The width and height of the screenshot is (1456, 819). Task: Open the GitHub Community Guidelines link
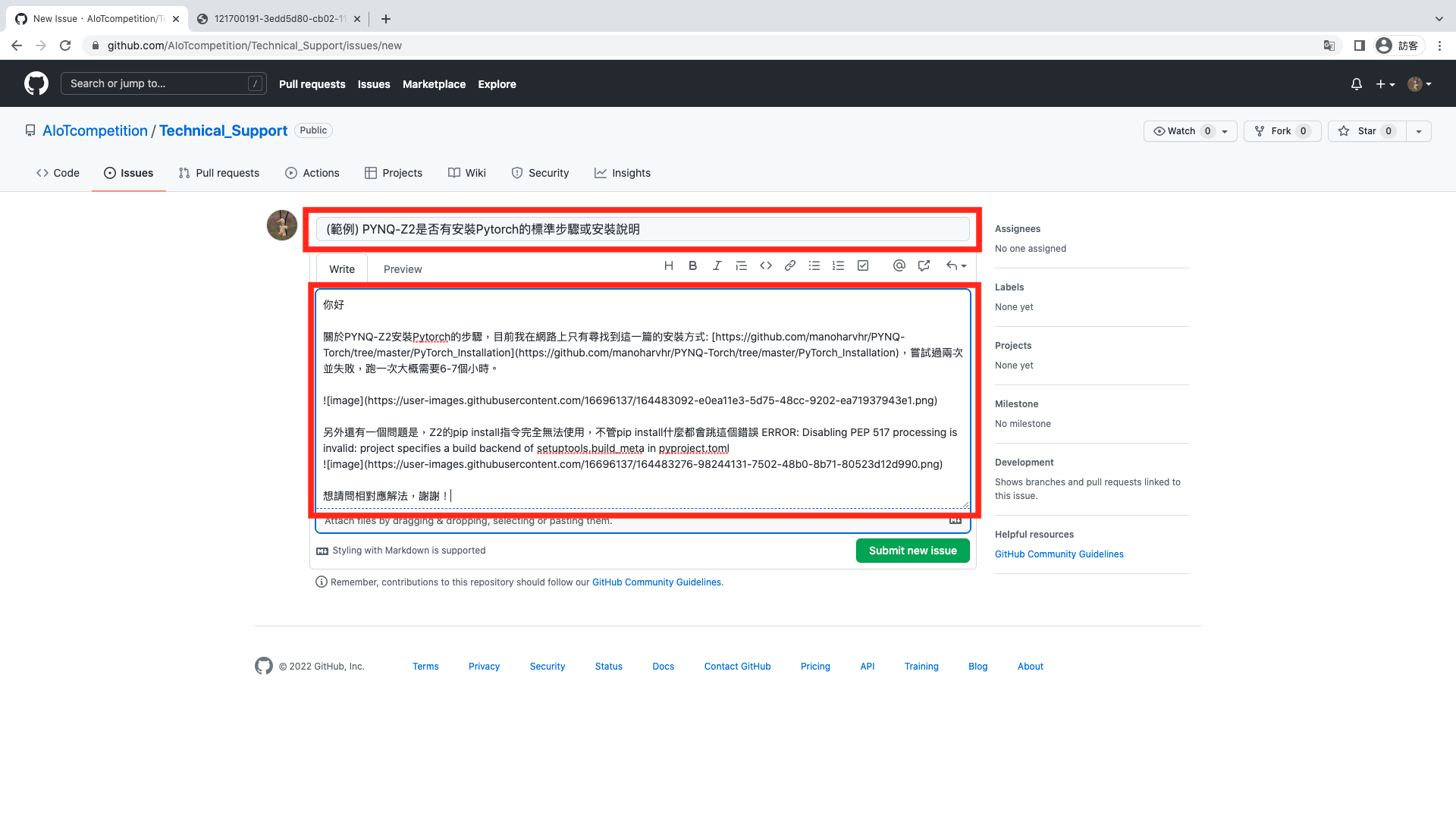(1059, 554)
